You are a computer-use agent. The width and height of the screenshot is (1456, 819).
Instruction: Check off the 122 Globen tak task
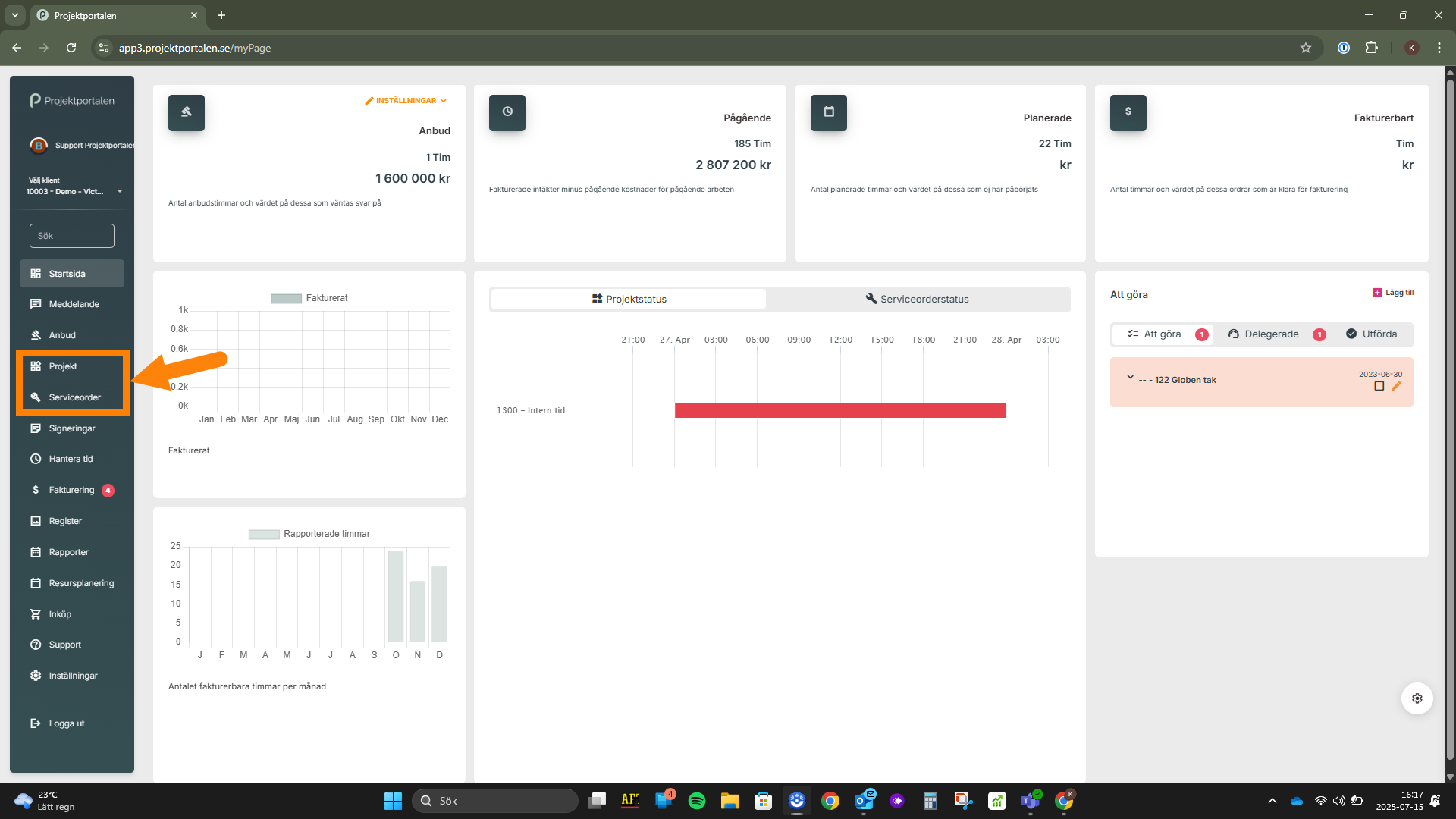[x=1379, y=386]
